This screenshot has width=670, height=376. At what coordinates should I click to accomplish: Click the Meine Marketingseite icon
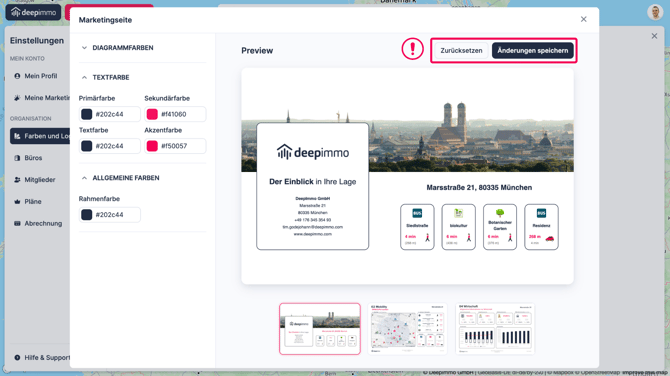pos(17,98)
